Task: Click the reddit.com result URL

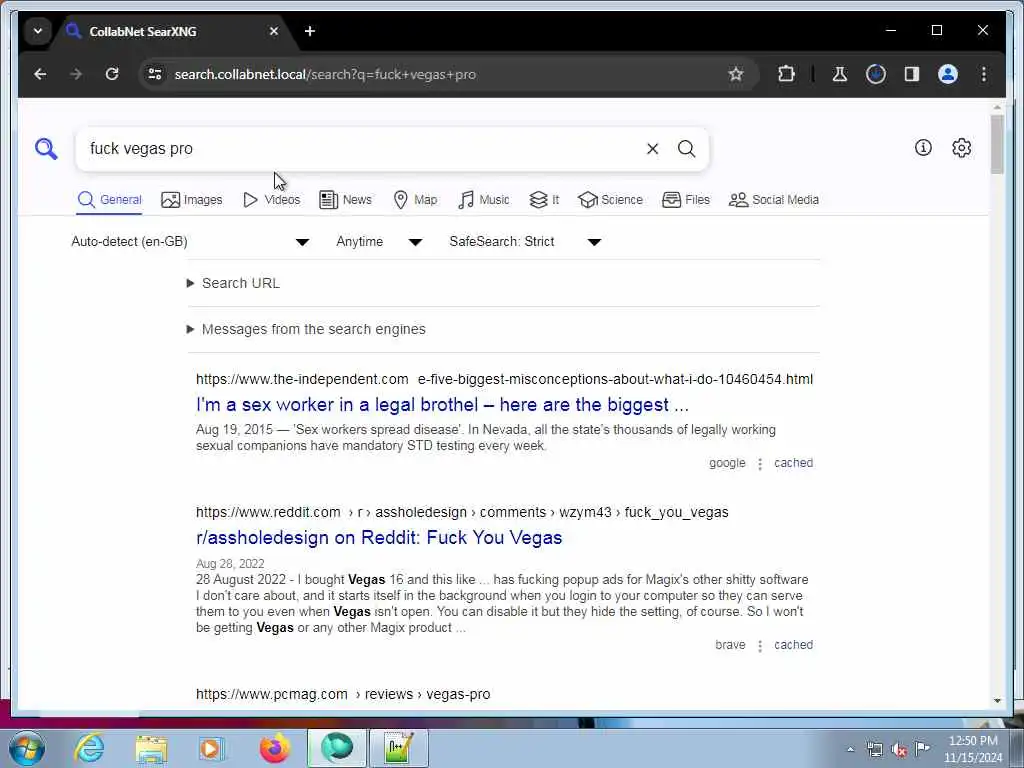Action: 462,512
